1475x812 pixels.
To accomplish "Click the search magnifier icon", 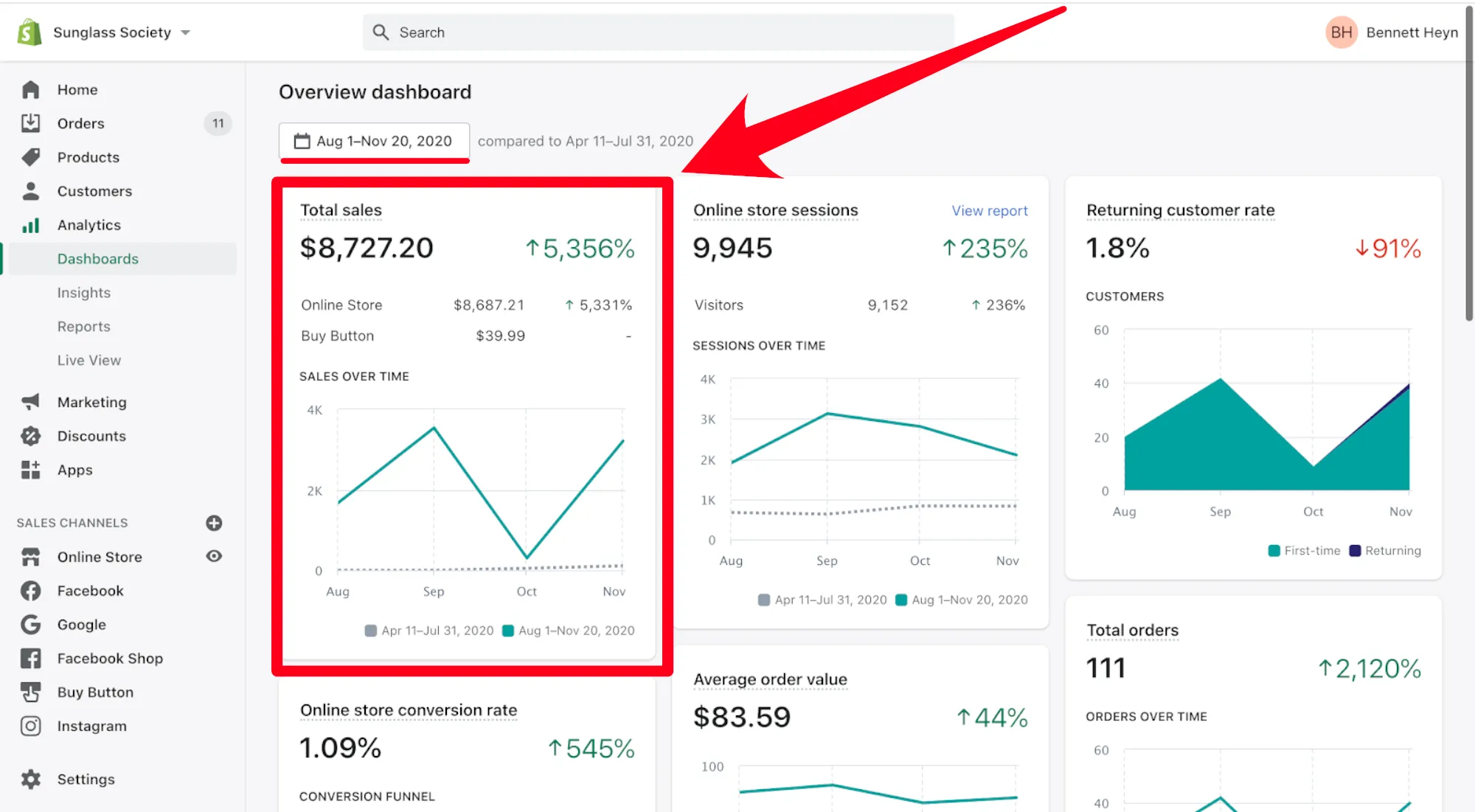I will pyautogui.click(x=381, y=32).
